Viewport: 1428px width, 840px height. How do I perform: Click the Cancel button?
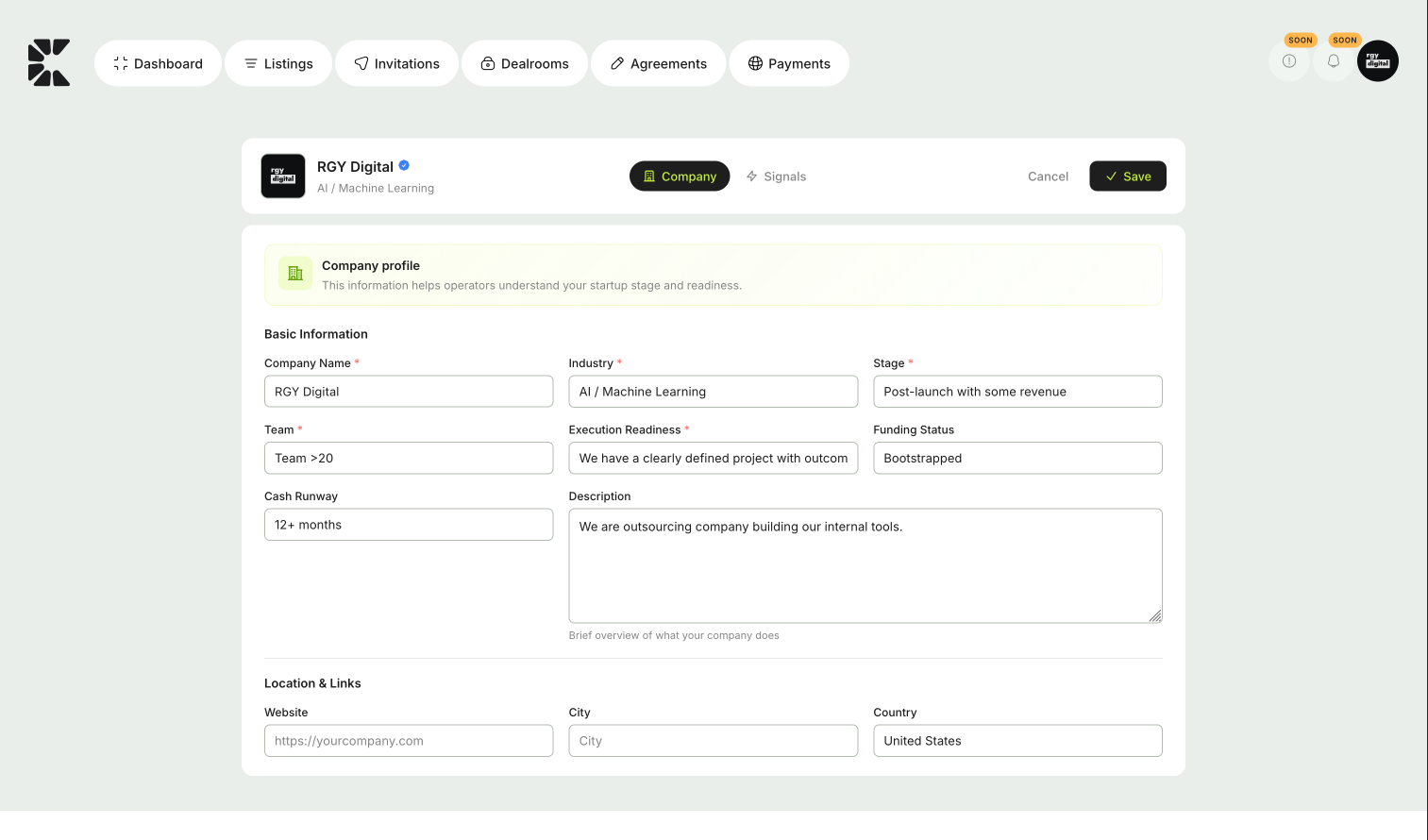(1048, 176)
